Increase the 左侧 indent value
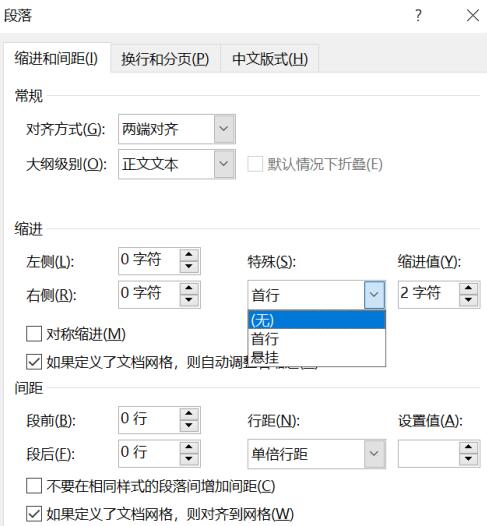Viewport: 487px width, 526px height. pos(189,255)
